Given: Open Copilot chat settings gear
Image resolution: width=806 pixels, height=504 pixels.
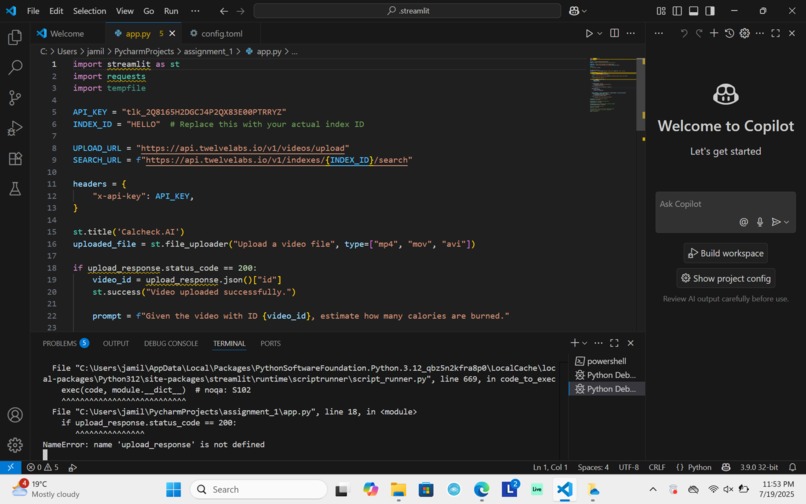Looking at the screenshot, I should (x=744, y=33).
